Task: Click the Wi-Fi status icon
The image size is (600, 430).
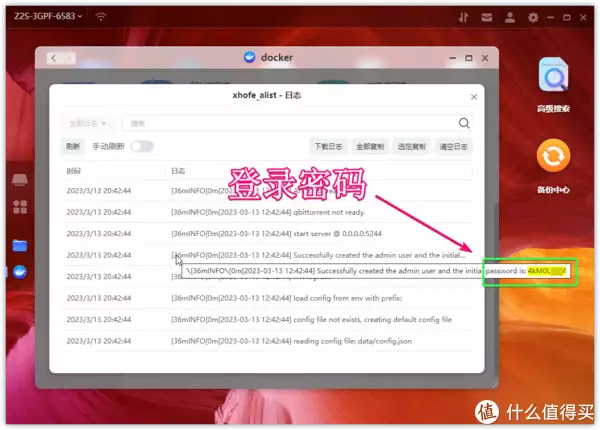Action: click(101, 16)
